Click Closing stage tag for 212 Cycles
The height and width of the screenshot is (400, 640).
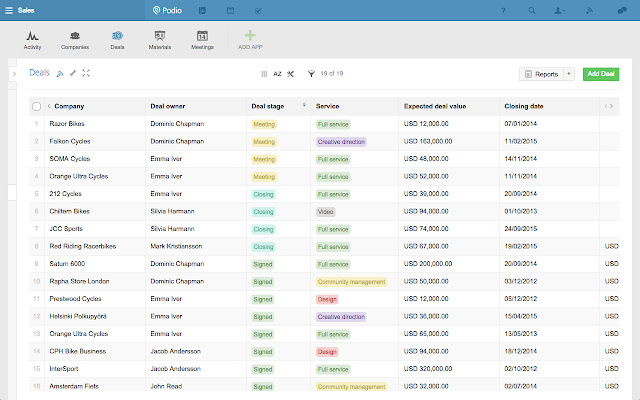tap(263, 194)
